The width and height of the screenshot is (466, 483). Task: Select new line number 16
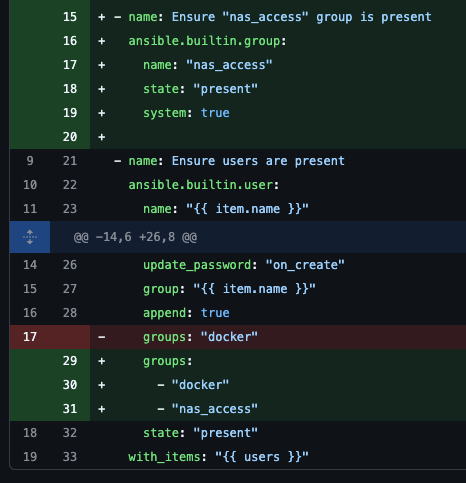pos(70,41)
